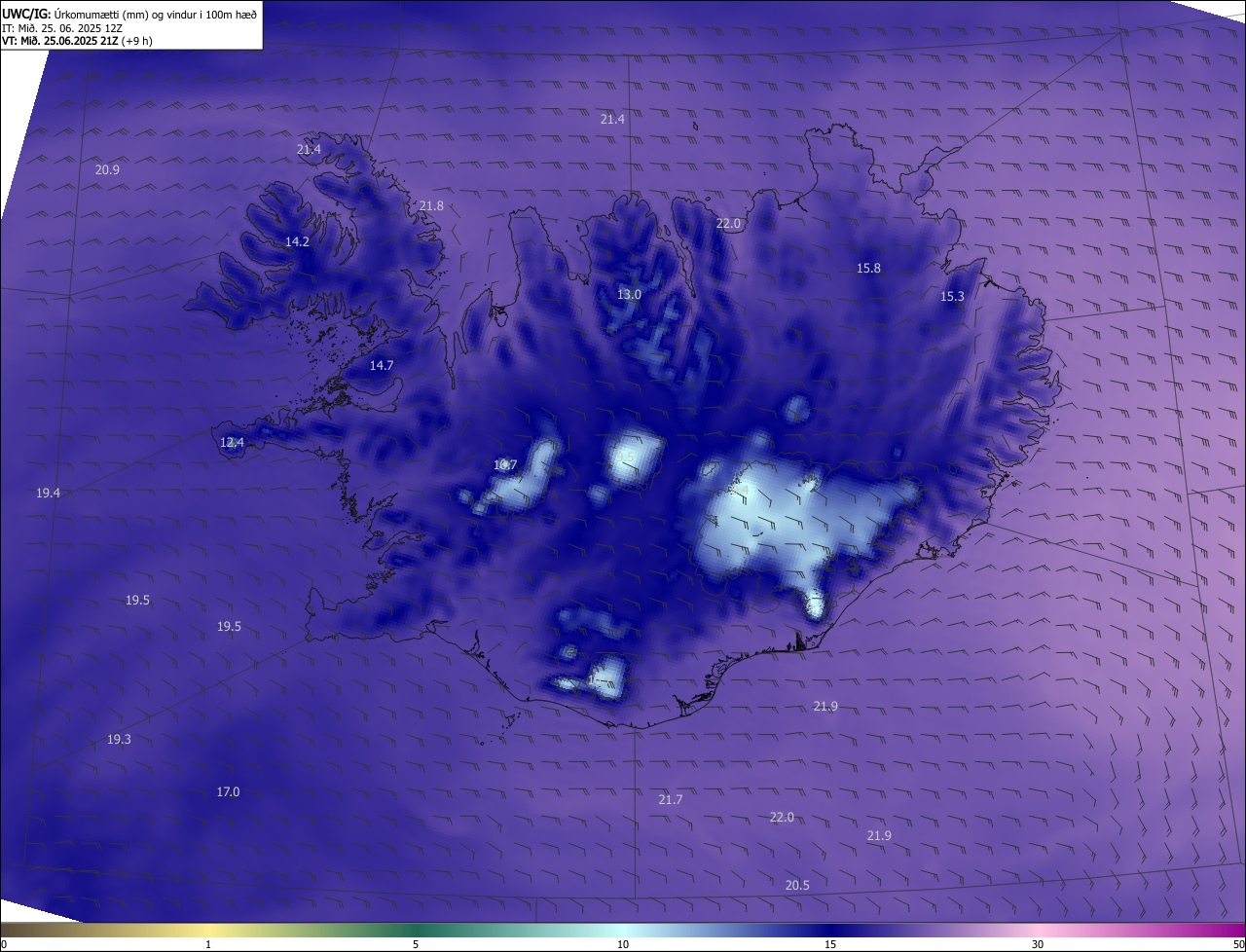Click the 14.2 value over the Westfjords
This screenshot has height=952, width=1246.
[x=297, y=241]
